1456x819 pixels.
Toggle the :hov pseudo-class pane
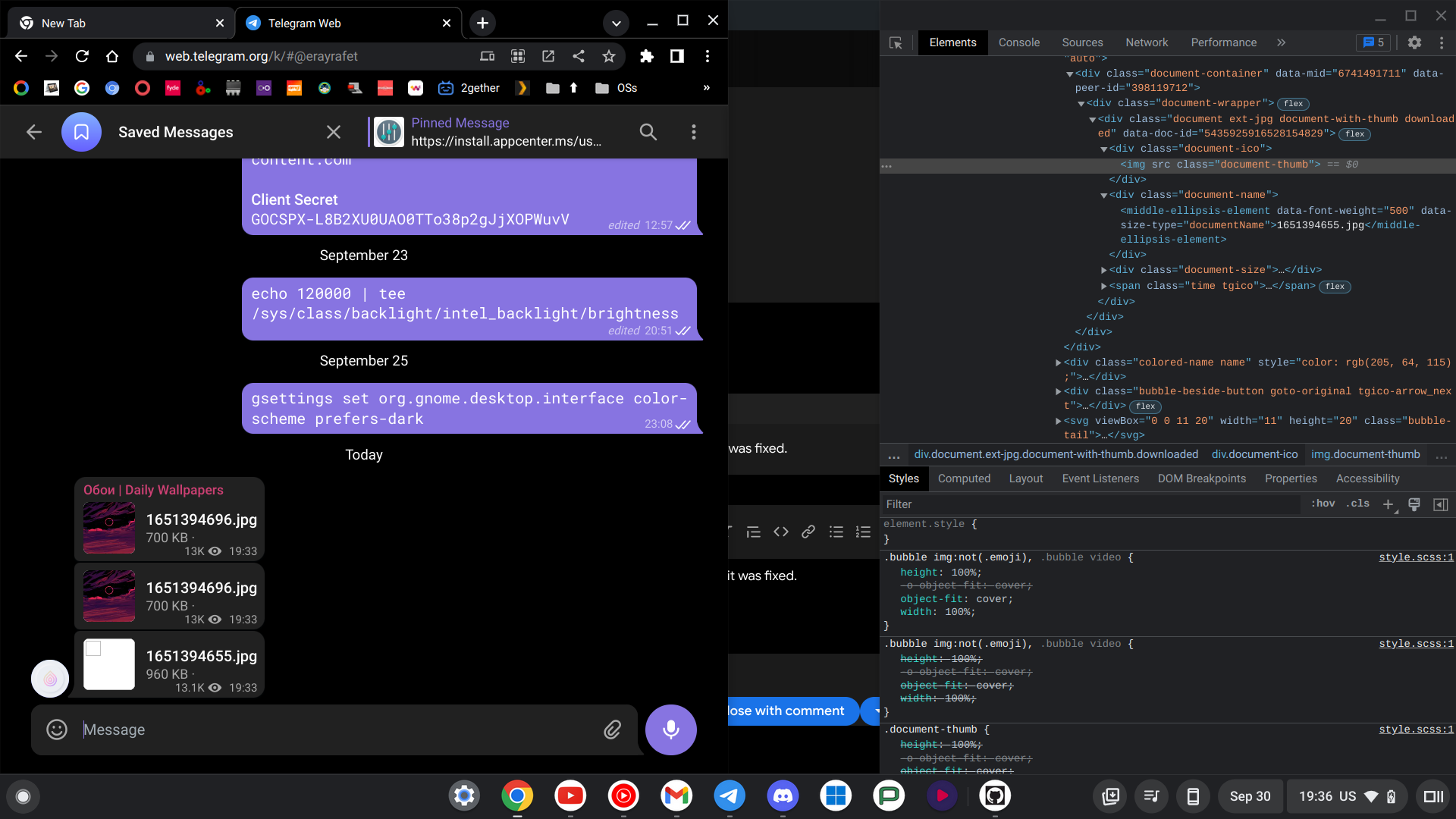pos(1323,504)
